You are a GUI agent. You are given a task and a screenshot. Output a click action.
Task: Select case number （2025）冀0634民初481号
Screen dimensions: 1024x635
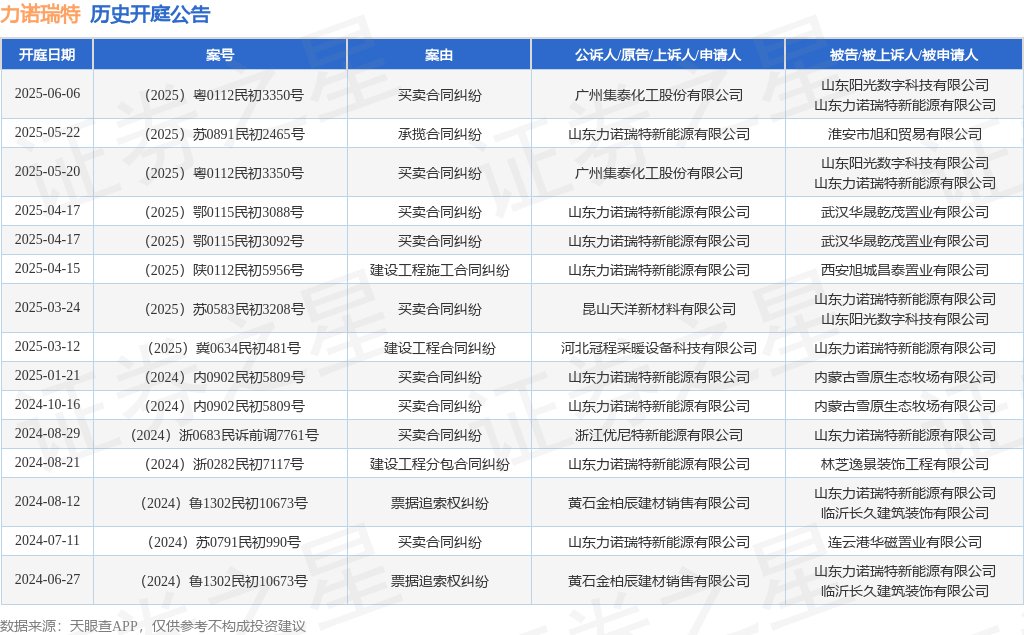pyautogui.click(x=221, y=348)
